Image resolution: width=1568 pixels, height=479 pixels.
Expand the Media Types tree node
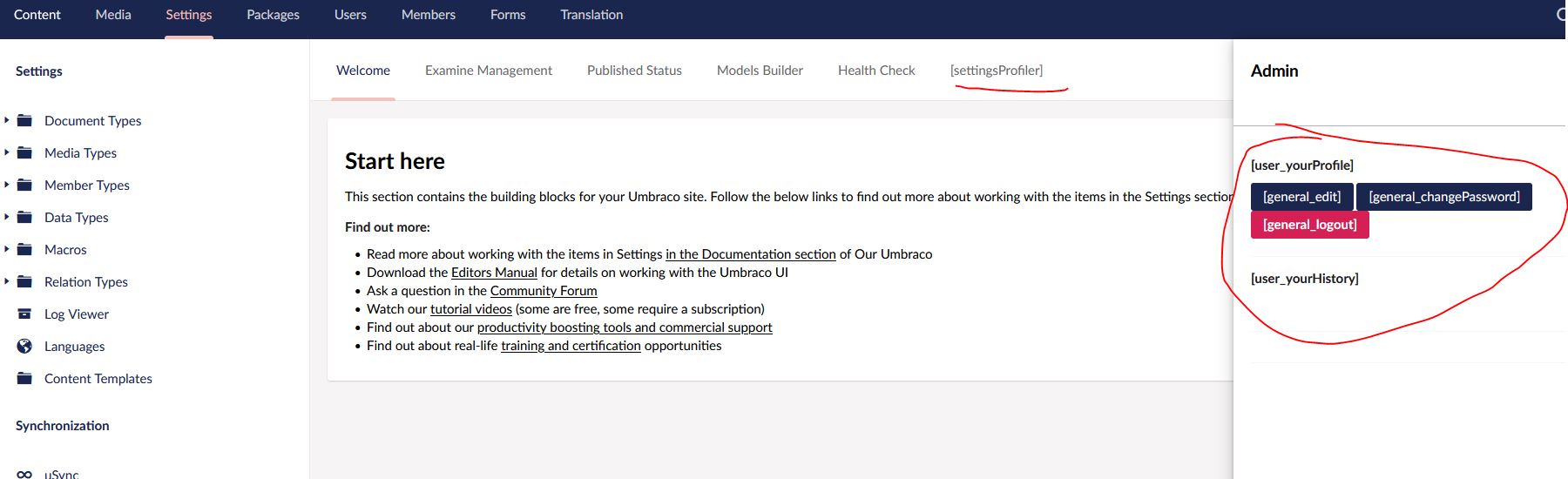pos(6,152)
